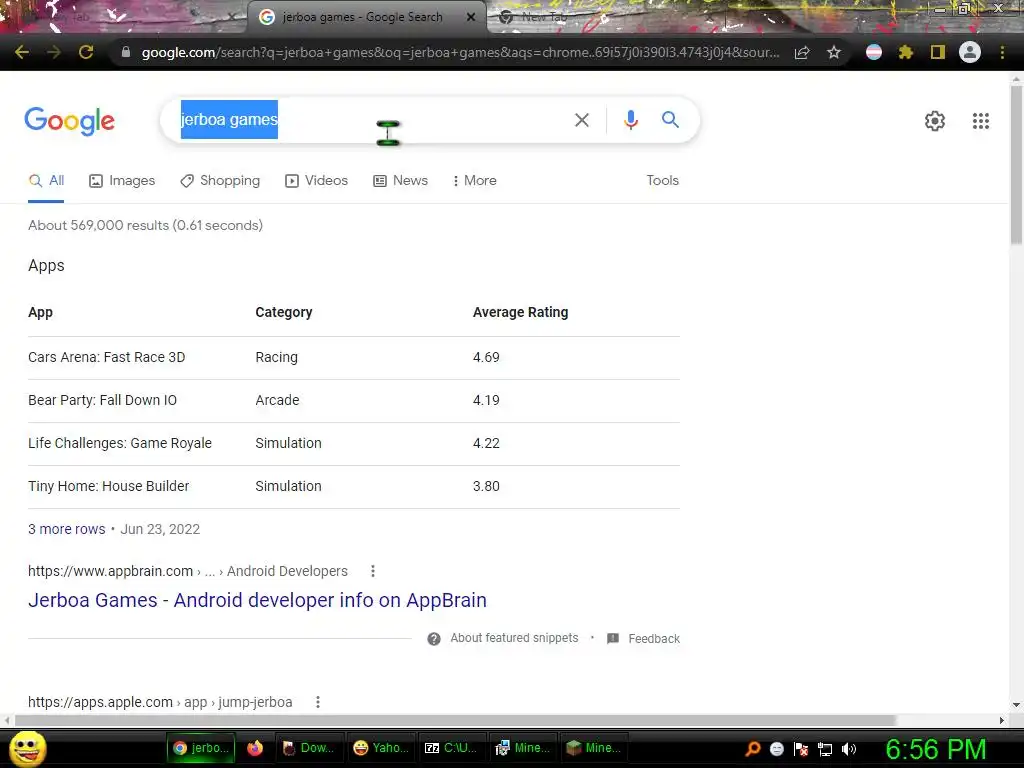This screenshot has width=1024, height=768.
Task: View site security lock info
Action: pos(126,52)
